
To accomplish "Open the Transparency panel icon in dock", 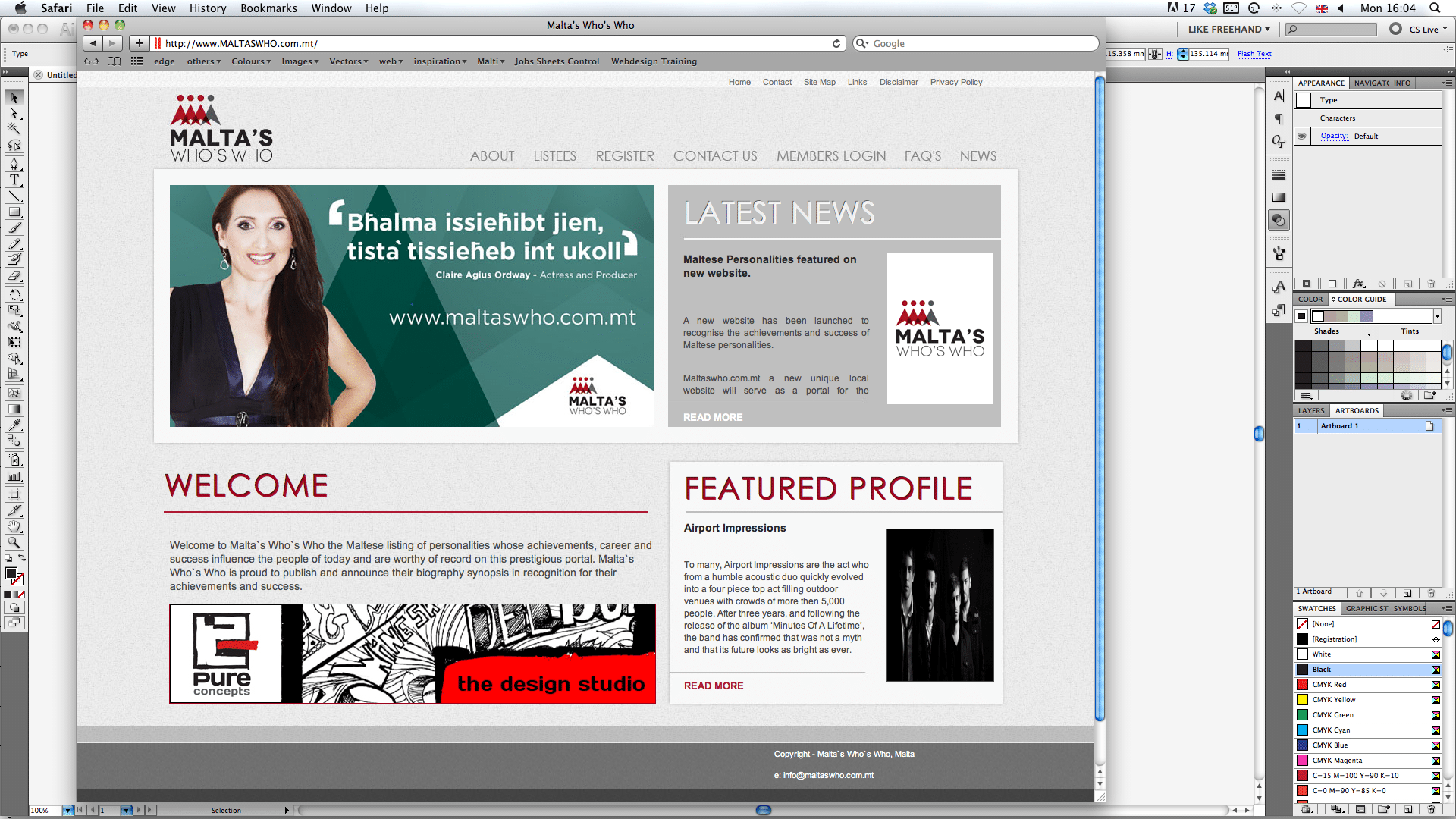I will [x=1279, y=220].
